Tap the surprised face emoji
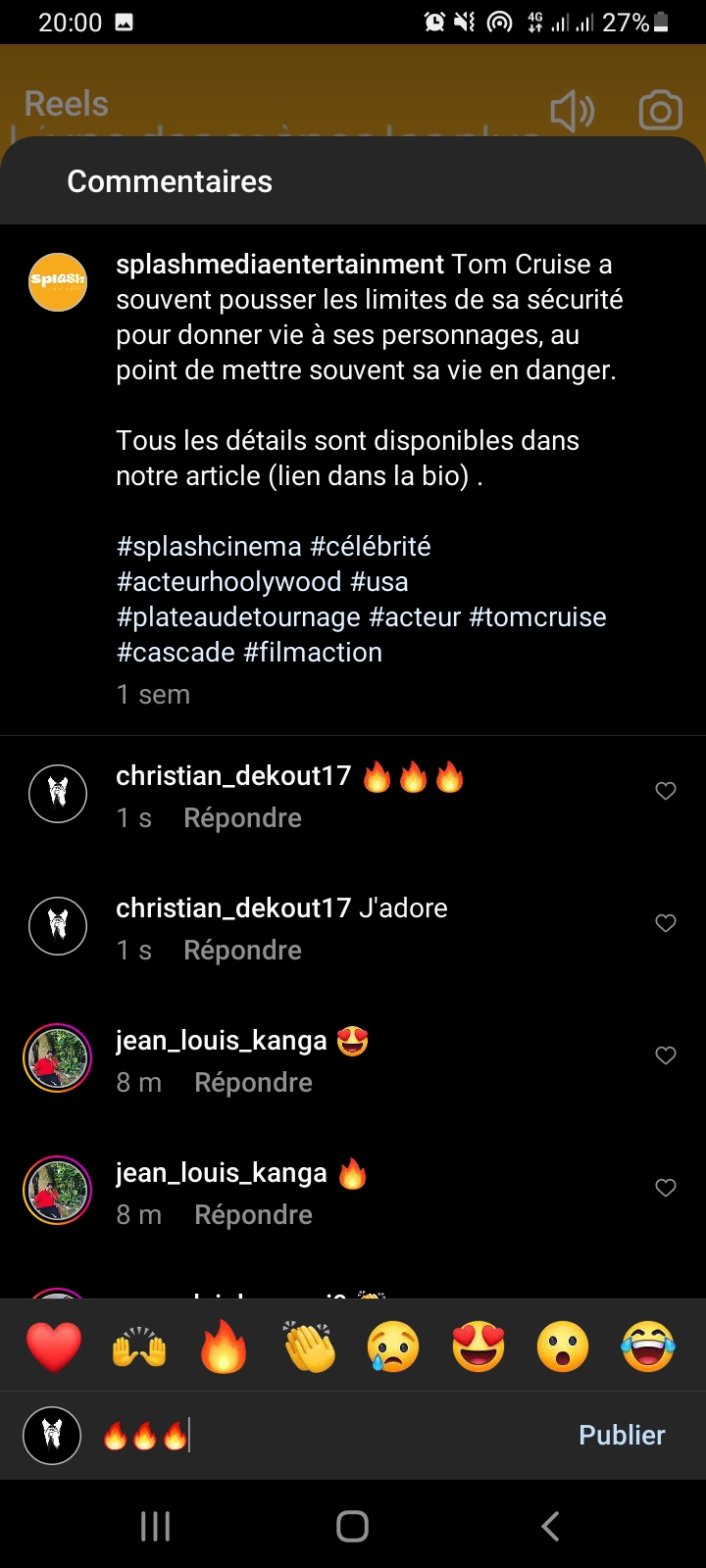The height and width of the screenshot is (1568, 706). tap(563, 1346)
